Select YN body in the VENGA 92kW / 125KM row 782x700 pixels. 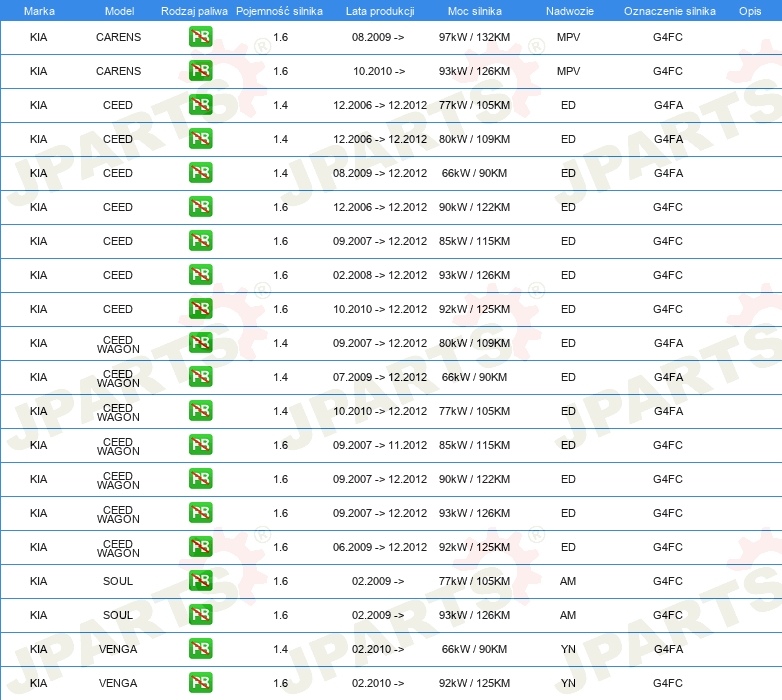click(568, 683)
